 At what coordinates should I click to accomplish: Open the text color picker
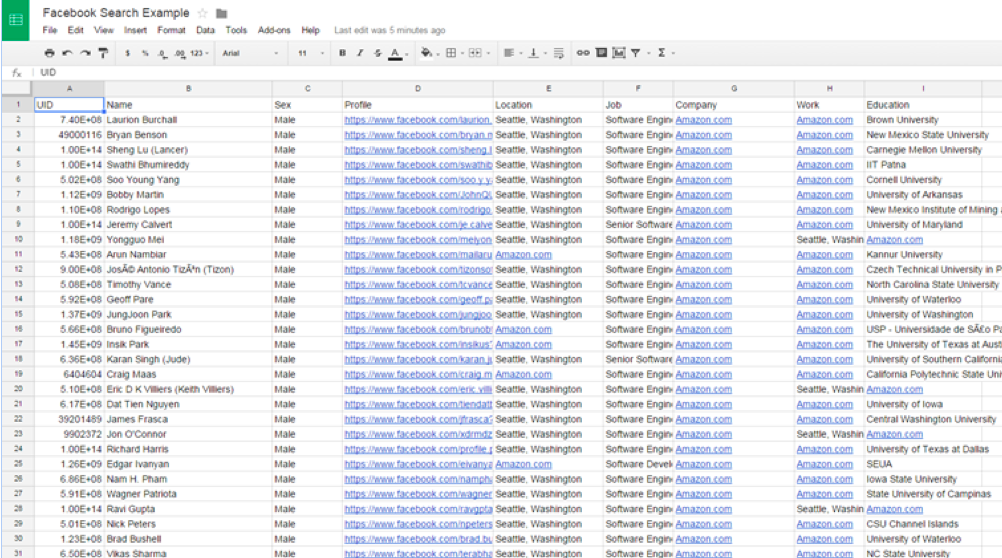pyautogui.click(x=397, y=54)
